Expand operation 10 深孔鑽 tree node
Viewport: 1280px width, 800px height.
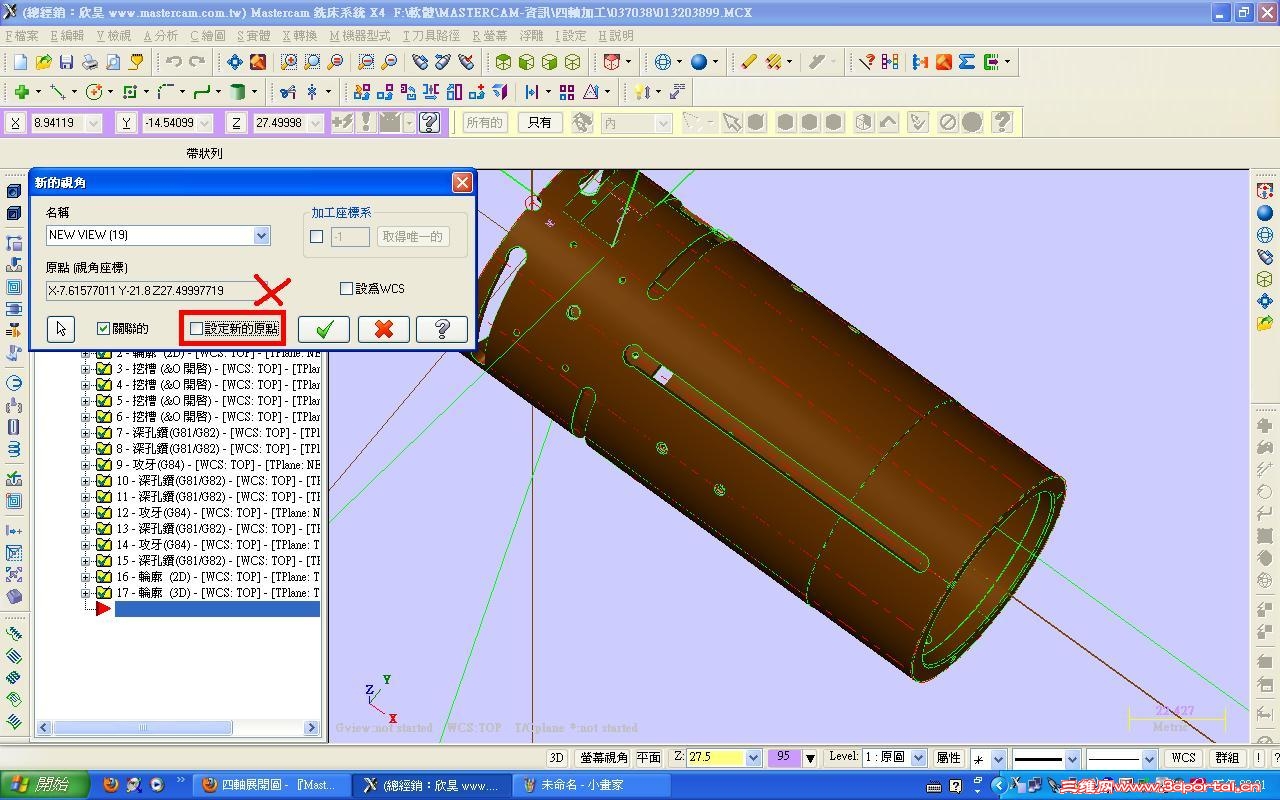pos(86,481)
